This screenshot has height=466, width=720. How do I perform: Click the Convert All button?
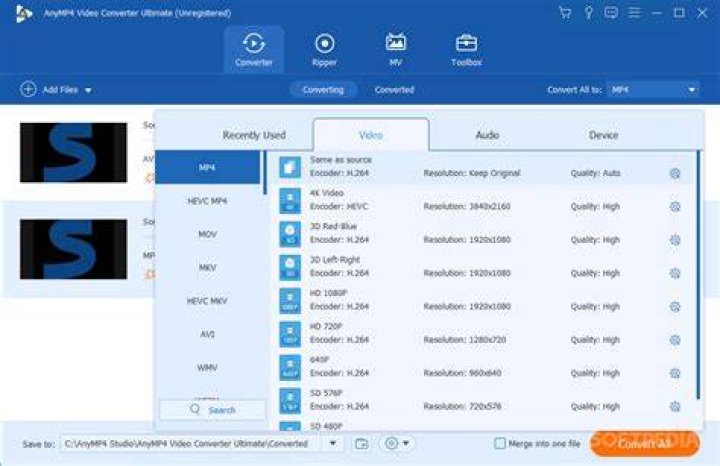click(x=644, y=444)
